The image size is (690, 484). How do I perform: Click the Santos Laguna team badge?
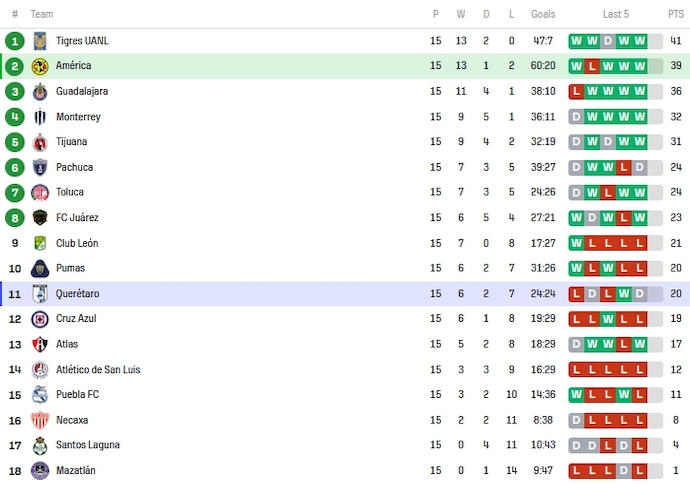coord(40,445)
